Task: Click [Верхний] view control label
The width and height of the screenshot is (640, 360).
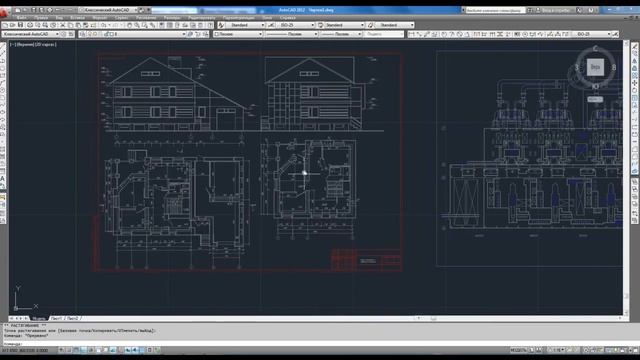Action: (x=25, y=44)
